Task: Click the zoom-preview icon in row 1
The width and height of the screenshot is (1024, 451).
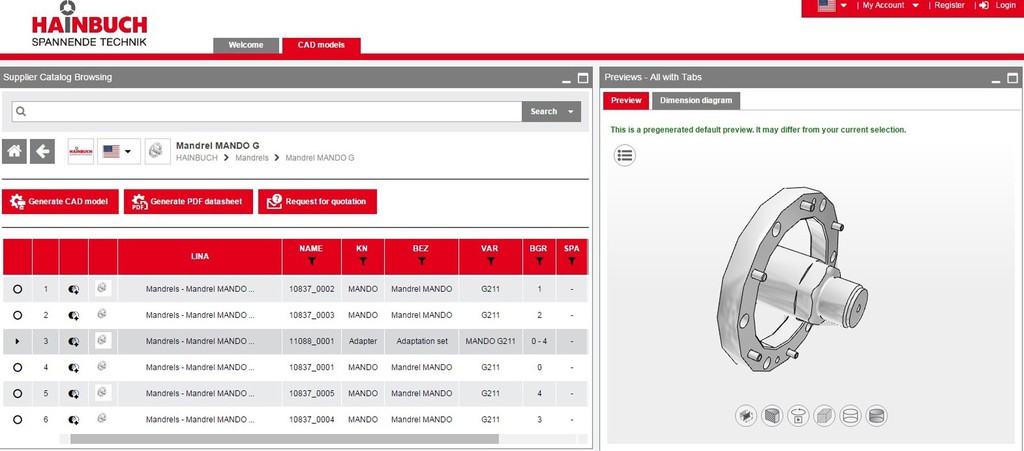Action: pyautogui.click(x=74, y=289)
